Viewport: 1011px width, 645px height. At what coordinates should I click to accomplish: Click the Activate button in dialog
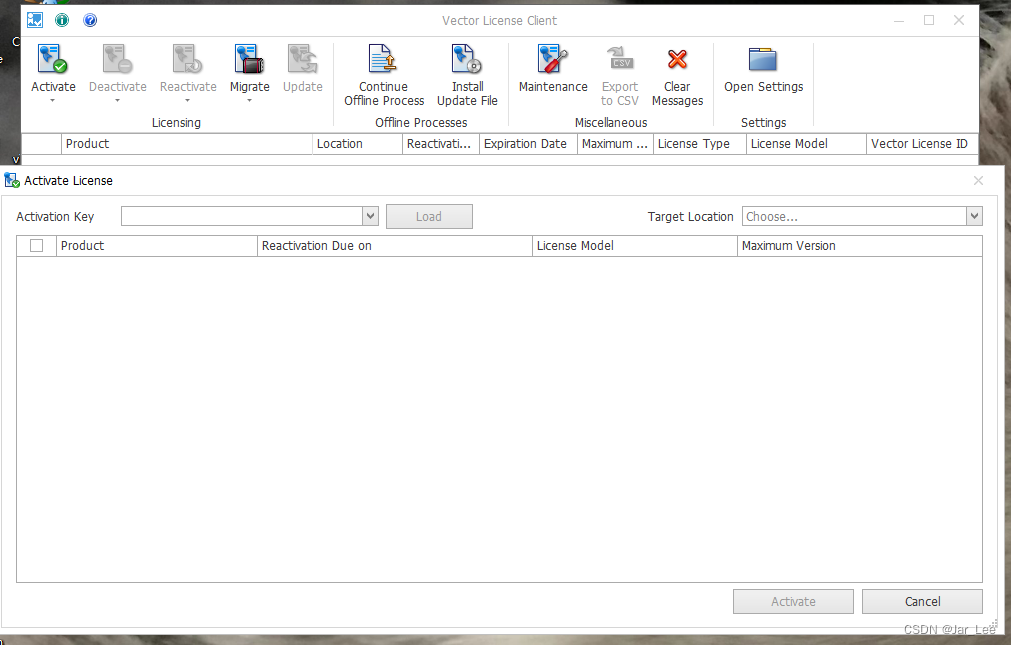tap(793, 601)
